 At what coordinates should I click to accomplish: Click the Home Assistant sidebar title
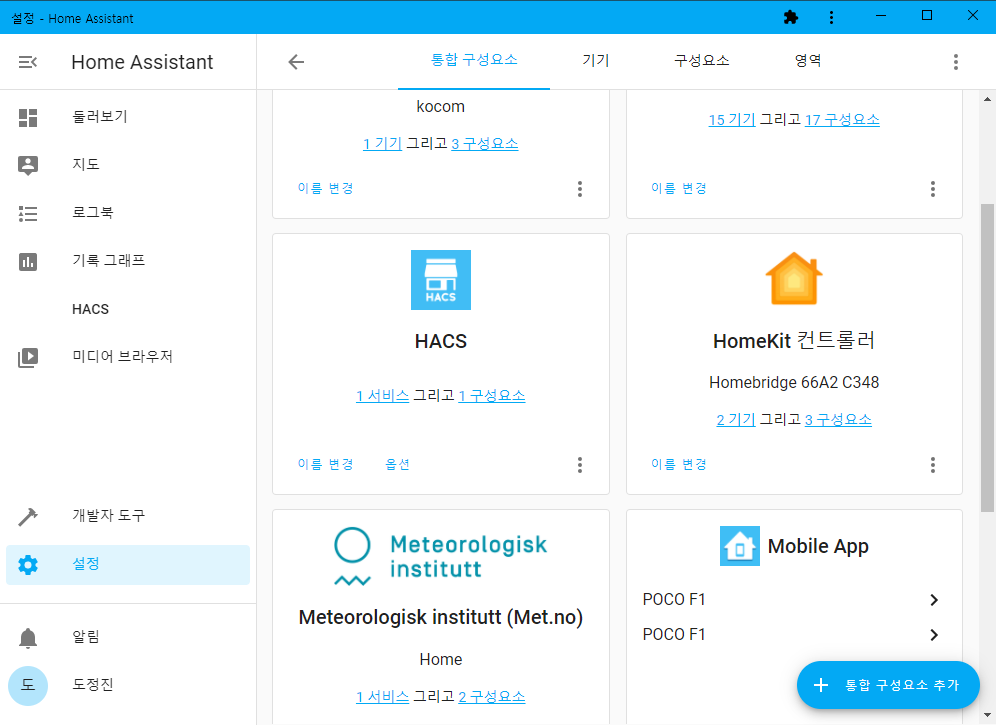[142, 62]
